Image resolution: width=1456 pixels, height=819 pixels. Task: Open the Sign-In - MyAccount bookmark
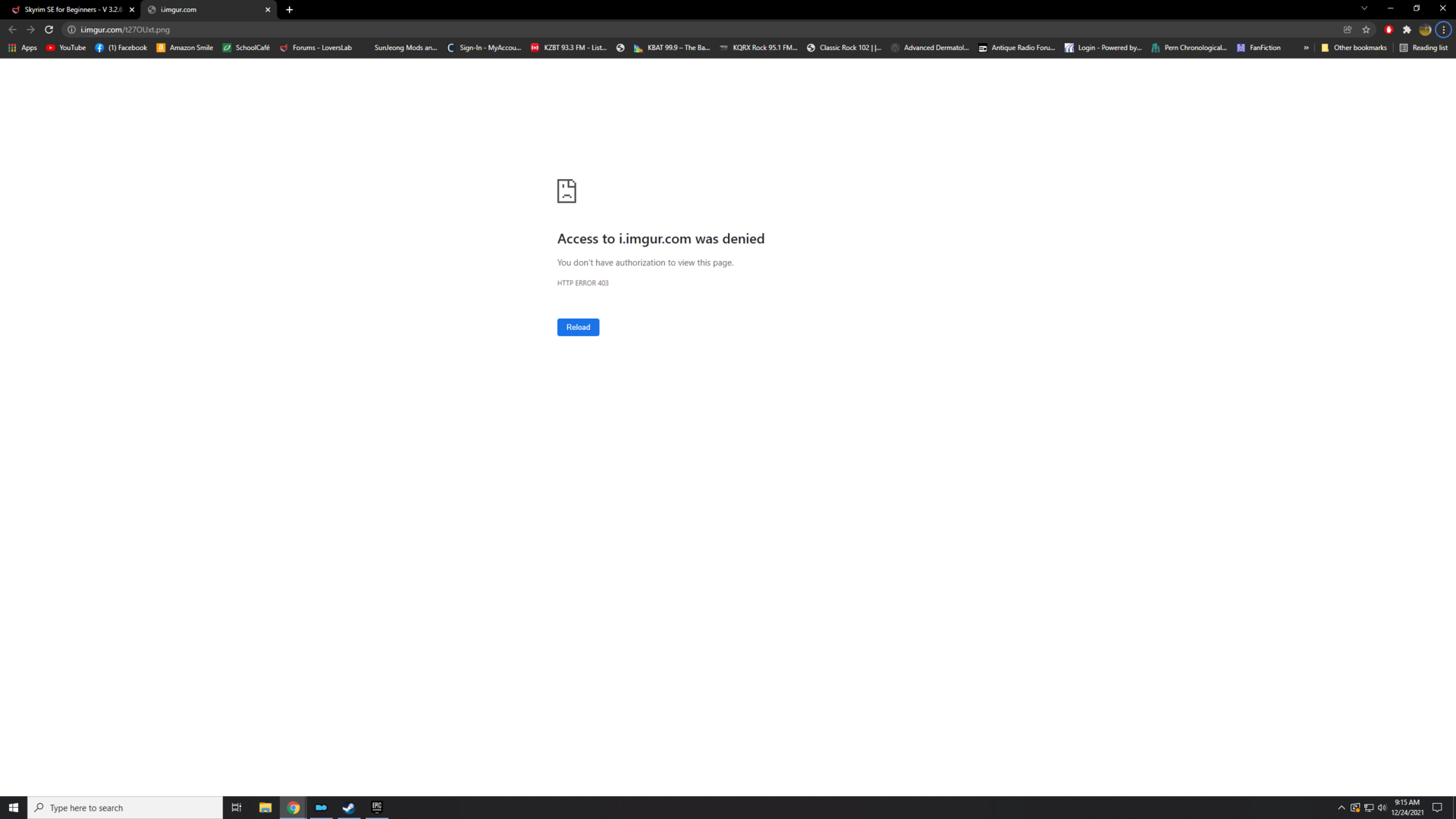484,48
